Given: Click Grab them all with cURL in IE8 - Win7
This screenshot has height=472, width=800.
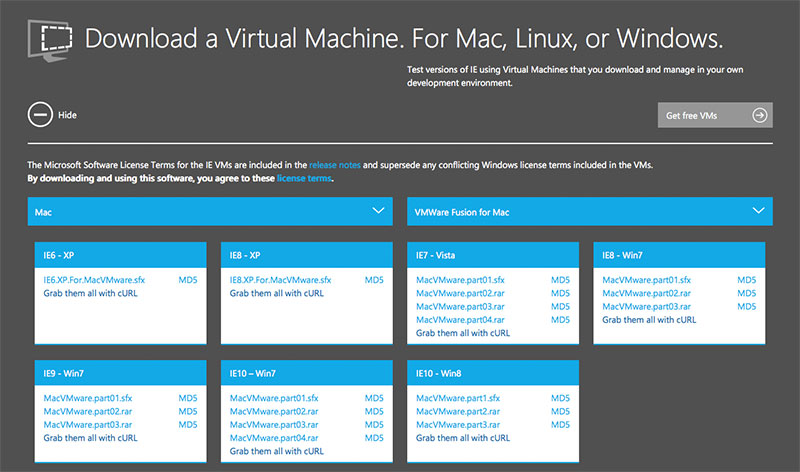Looking at the screenshot, I should tap(649, 319).
